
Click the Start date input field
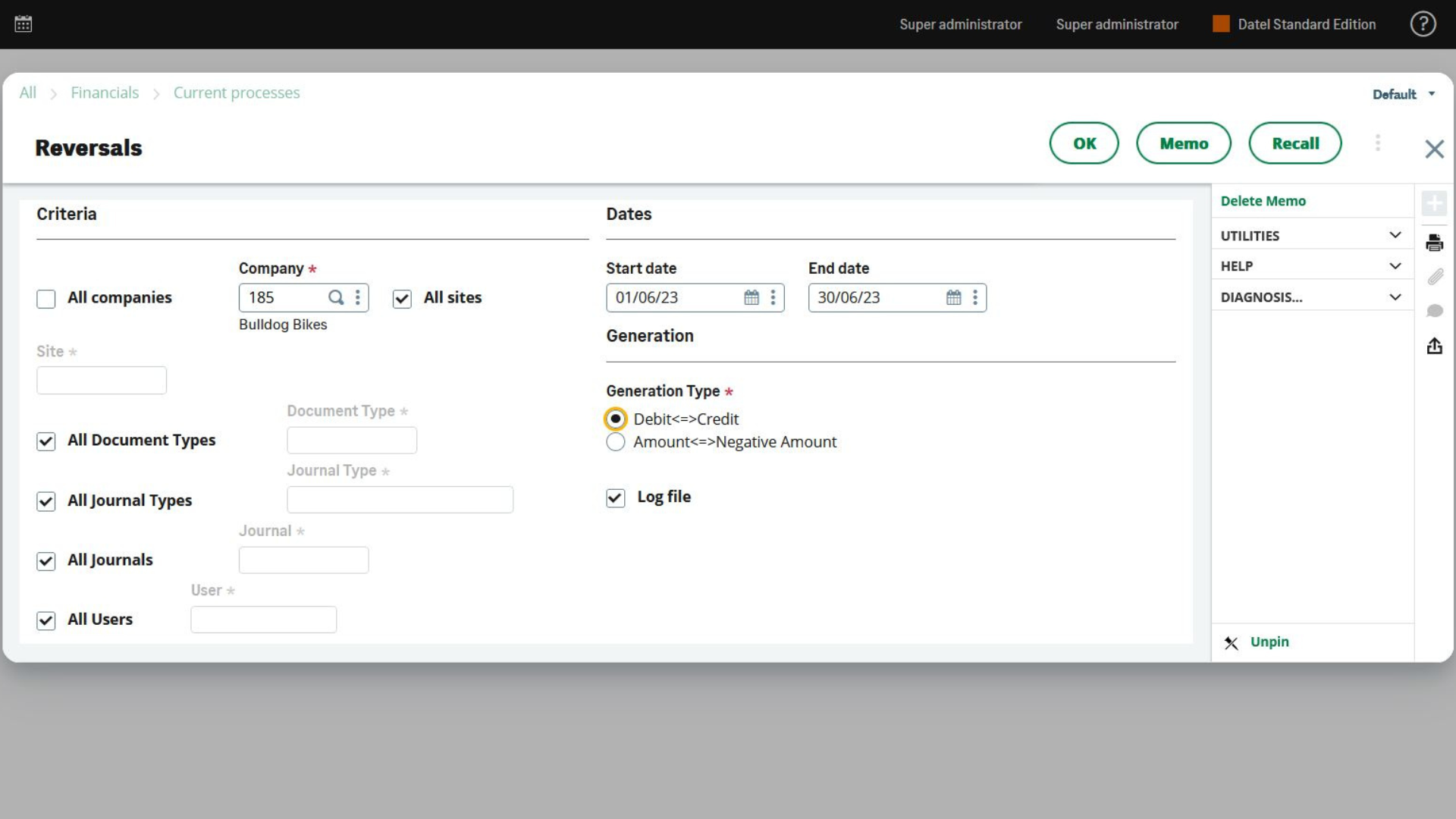click(675, 297)
